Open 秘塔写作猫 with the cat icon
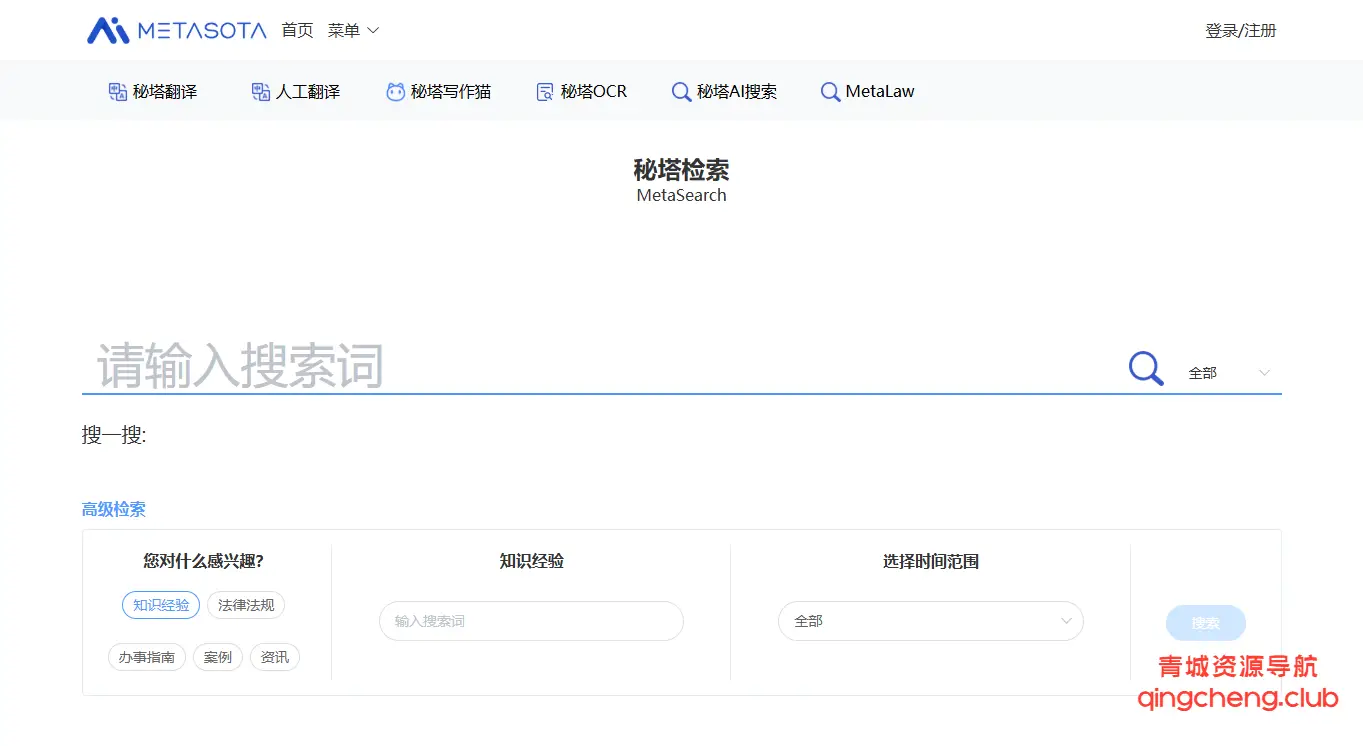 point(394,91)
